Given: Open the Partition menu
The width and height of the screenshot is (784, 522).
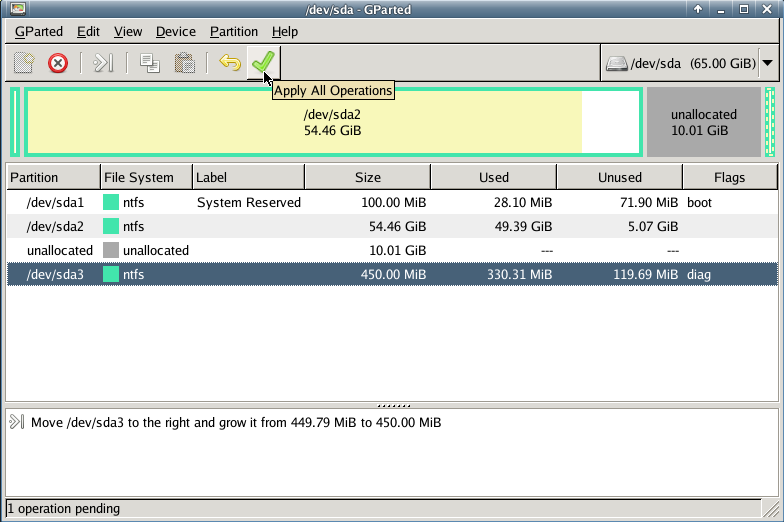Looking at the screenshot, I should pyautogui.click(x=234, y=32).
